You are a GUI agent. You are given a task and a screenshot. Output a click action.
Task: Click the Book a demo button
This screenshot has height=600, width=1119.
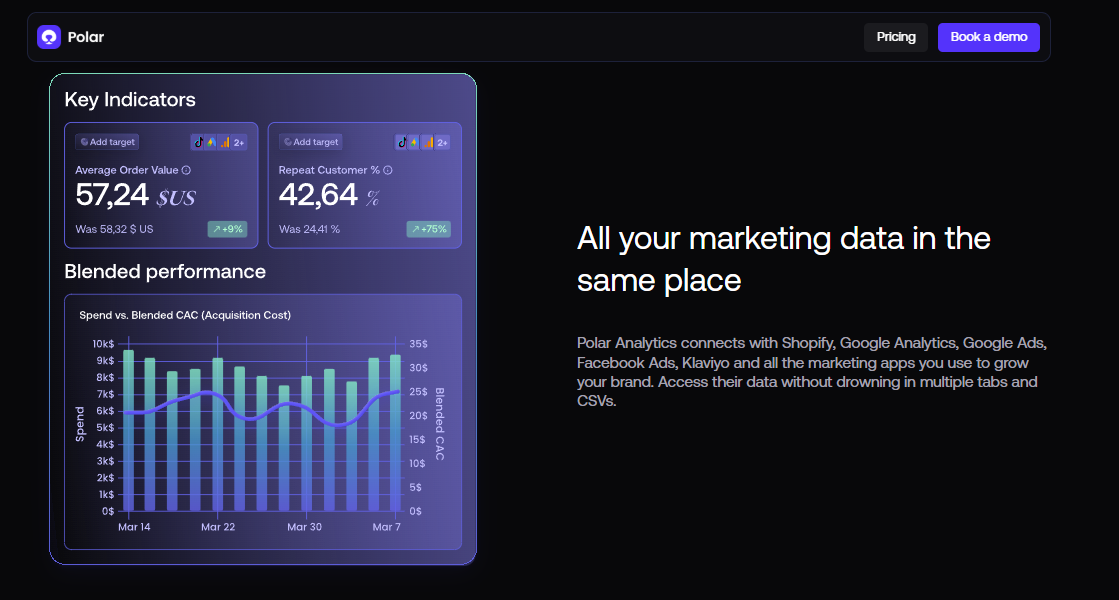(988, 37)
